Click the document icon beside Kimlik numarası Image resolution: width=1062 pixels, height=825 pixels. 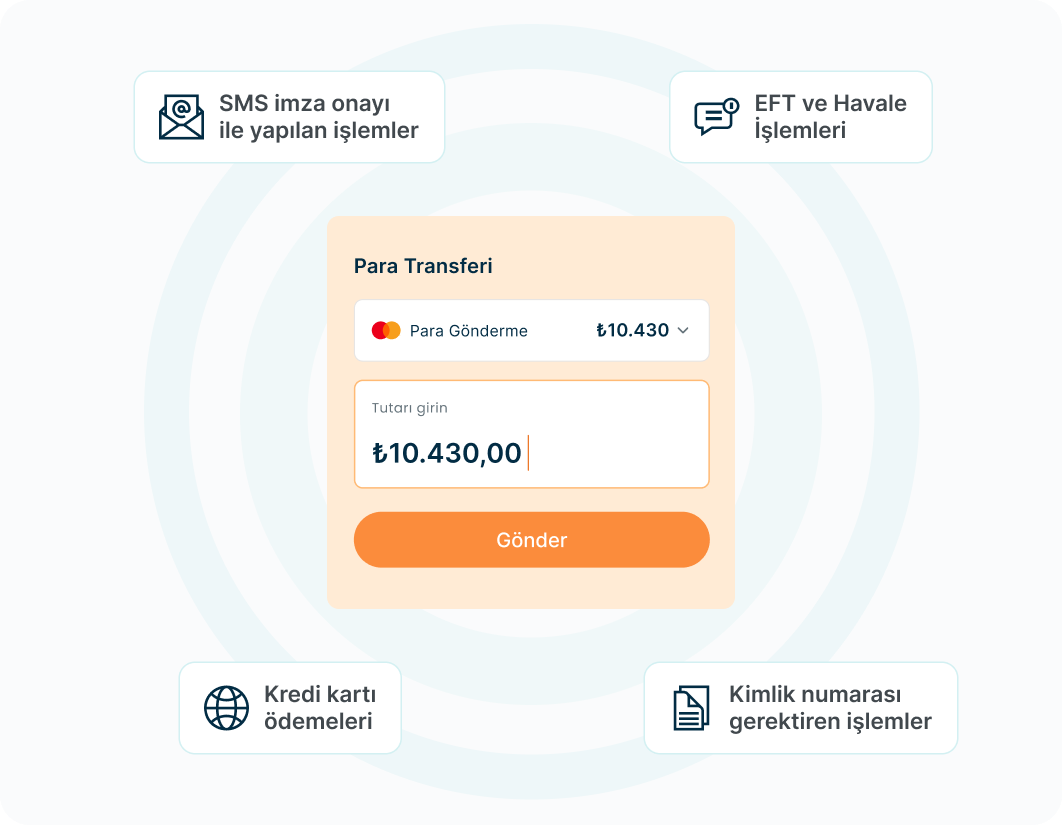pyautogui.click(x=691, y=708)
